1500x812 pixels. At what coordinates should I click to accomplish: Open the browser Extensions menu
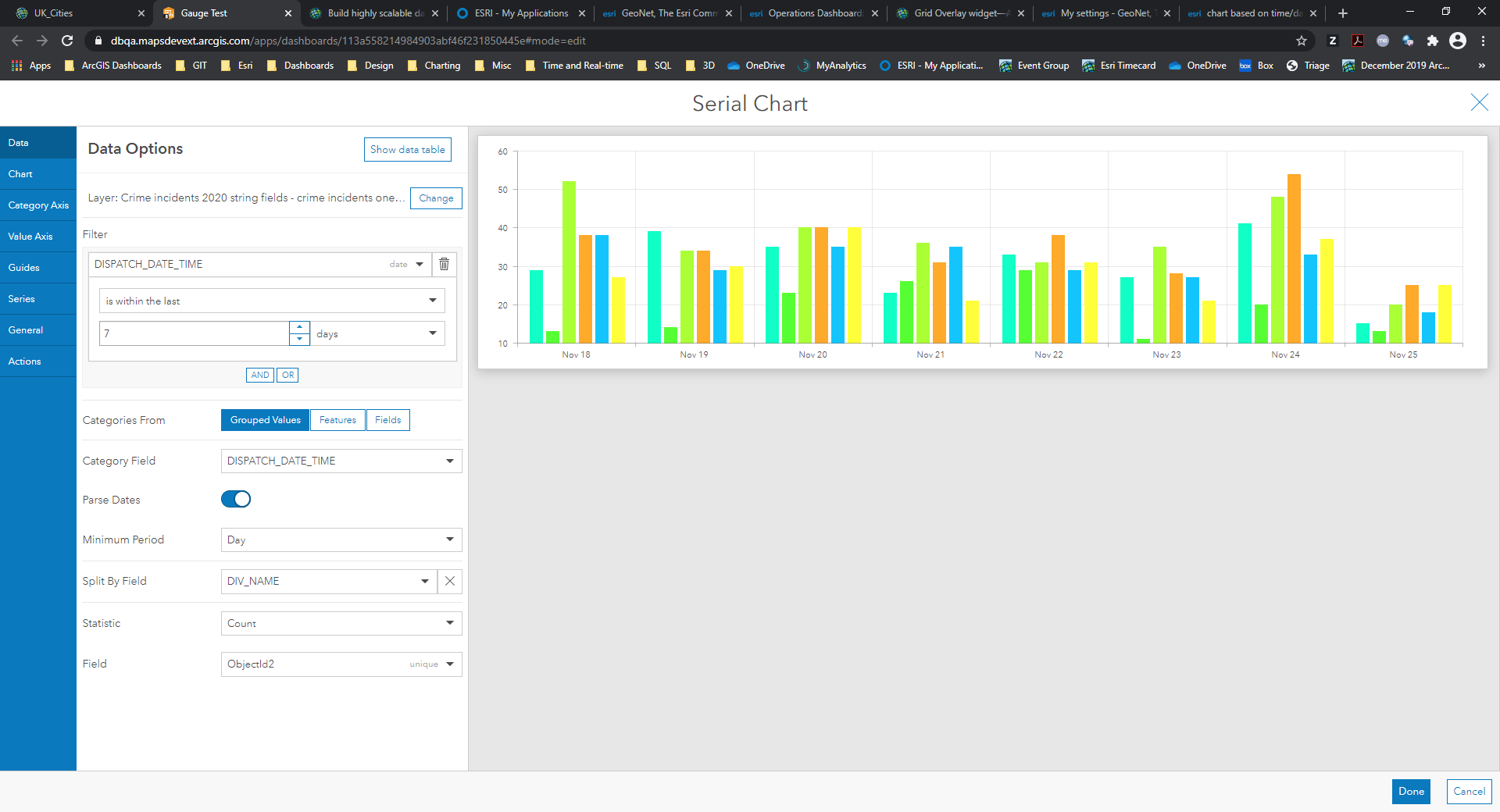tap(1434, 41)
